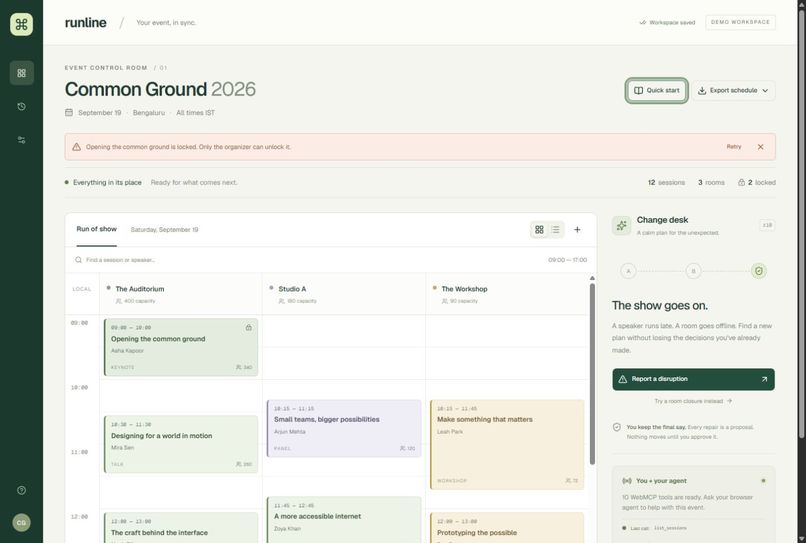The image size is (806, 543).
Task: Select step A in Change desk stepper
Action: [x=628, y=271]
